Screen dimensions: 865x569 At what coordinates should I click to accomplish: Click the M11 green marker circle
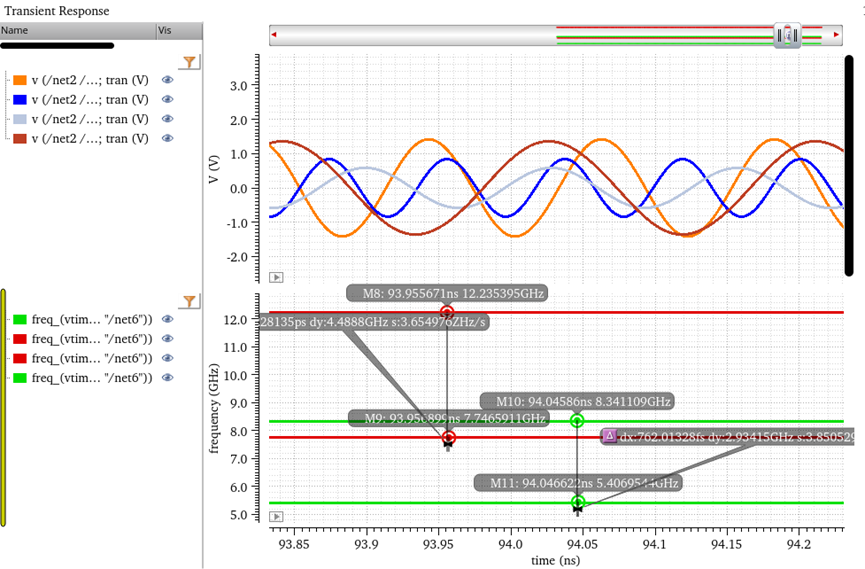click(x=578, y=502)
